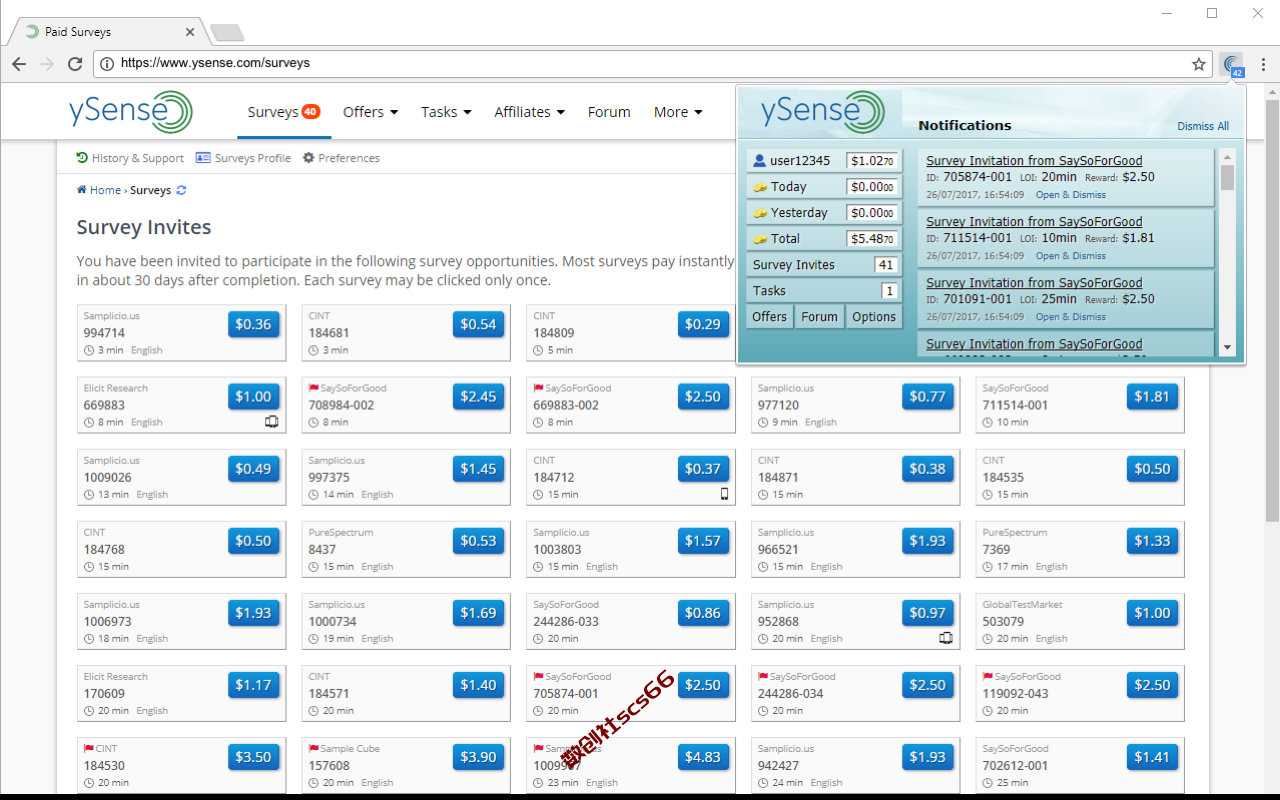The image size is (1280, 800).
Task: Click the user12345 balance $1.02 field
Action: click(871, 161)
